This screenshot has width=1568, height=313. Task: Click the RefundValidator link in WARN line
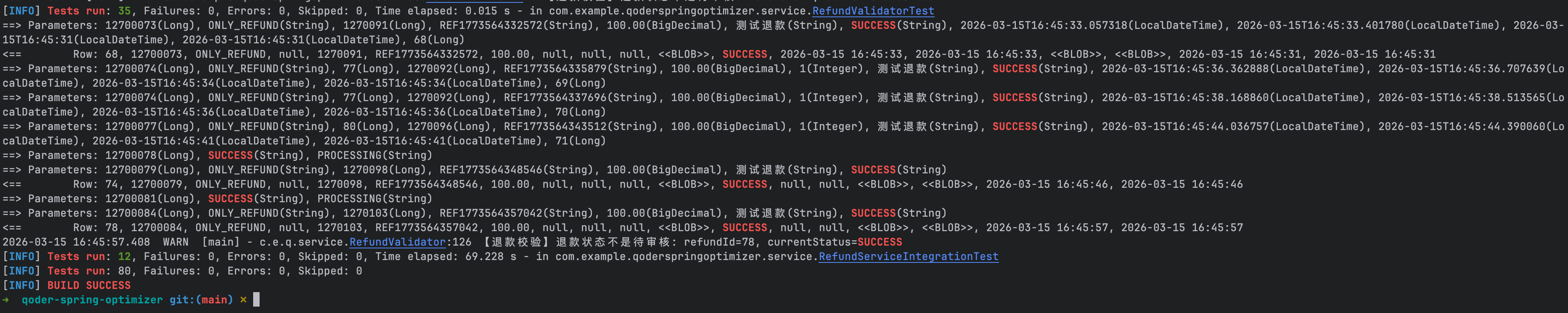click(397, 242)
